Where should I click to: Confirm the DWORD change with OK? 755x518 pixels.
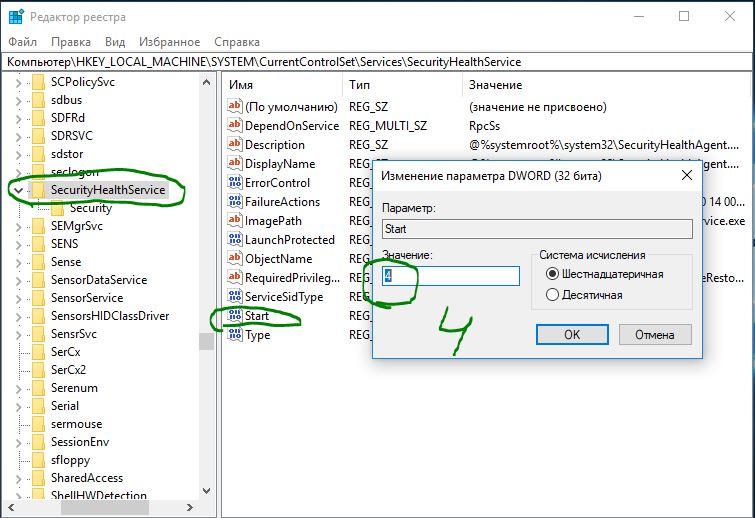pos(572,334)
